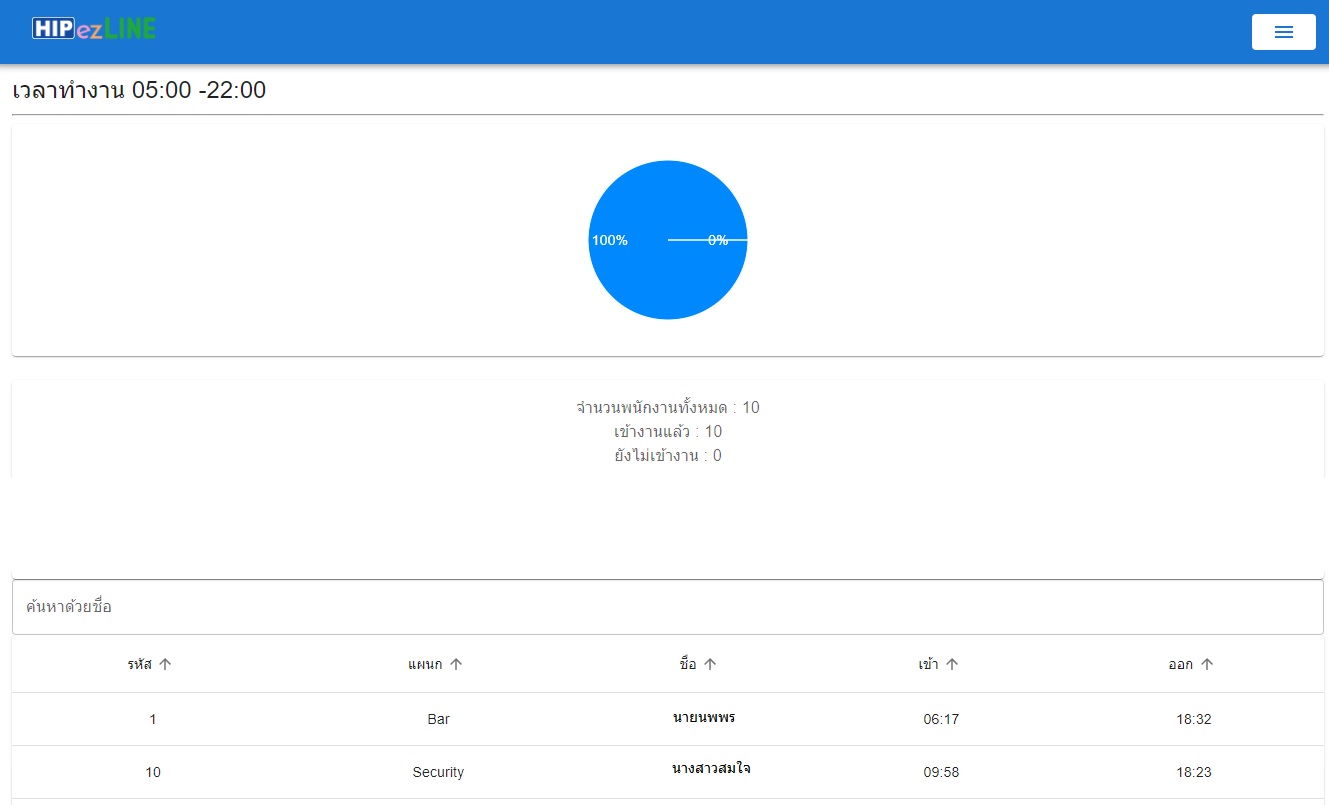Click the ชื่อ column header text
This screenshot has height=805, width=1329.
coord(688,664)
